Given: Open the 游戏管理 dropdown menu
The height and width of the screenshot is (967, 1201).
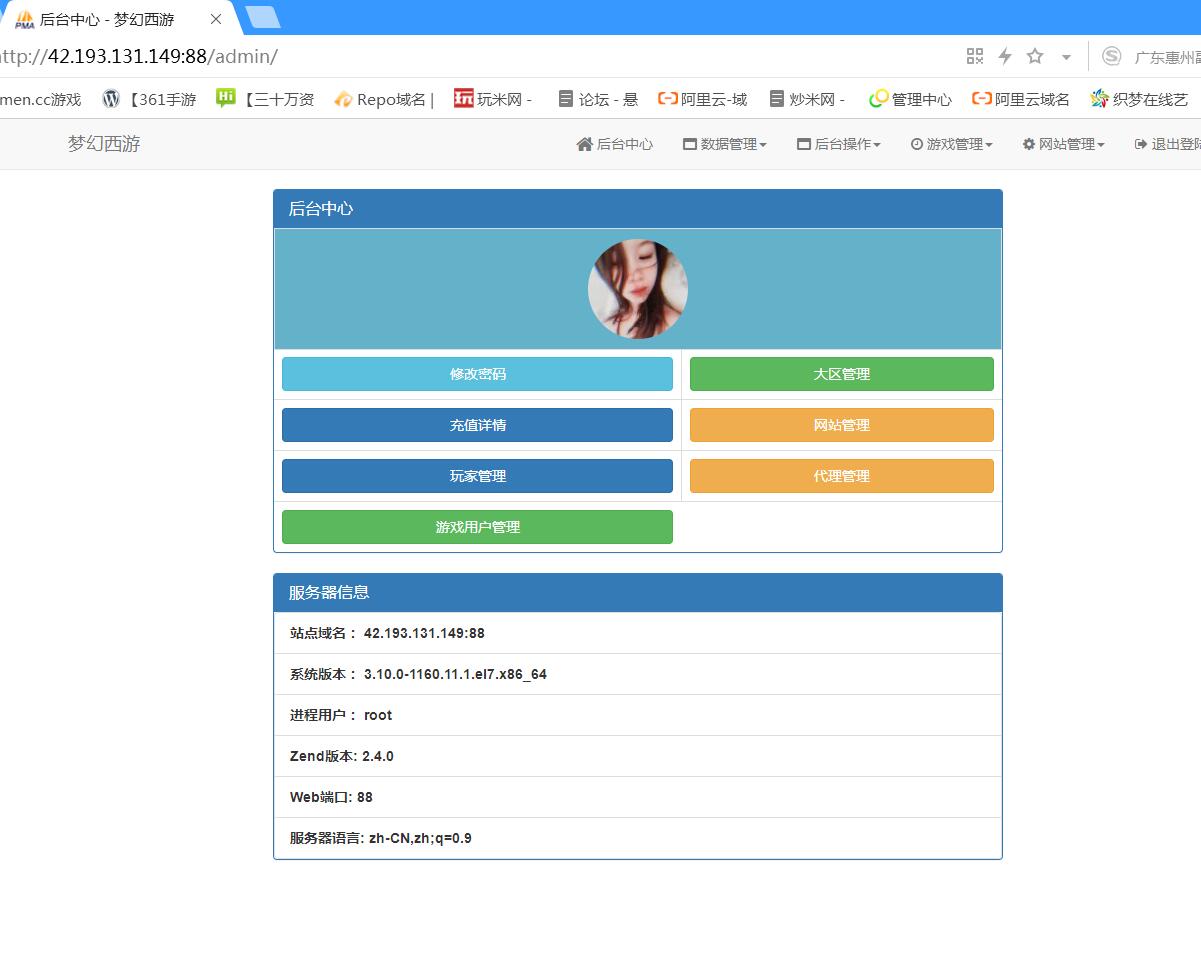Looking at the screenshot, I should (x=951, y=144).
